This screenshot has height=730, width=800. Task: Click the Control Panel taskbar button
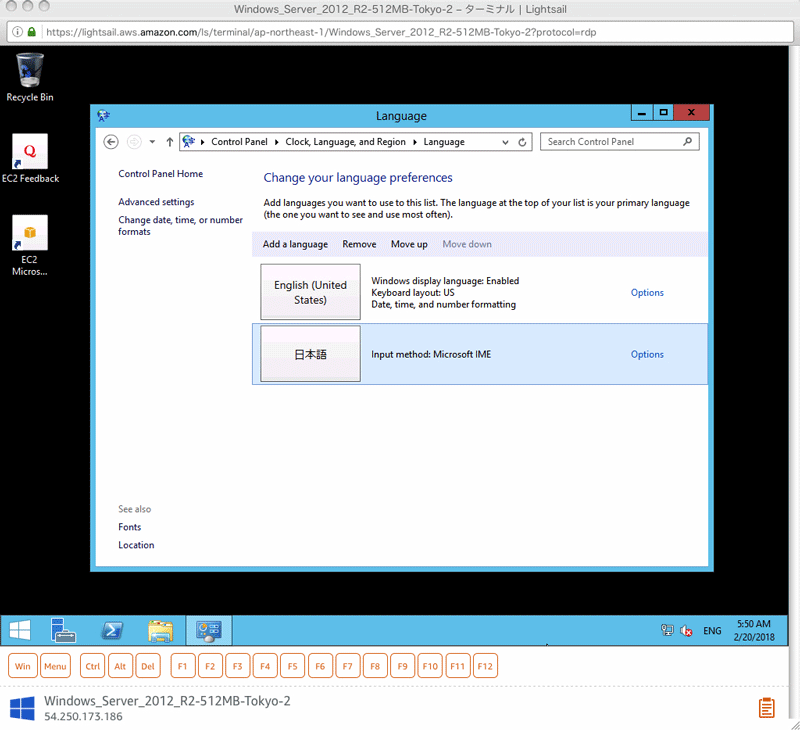click(209, 631)
